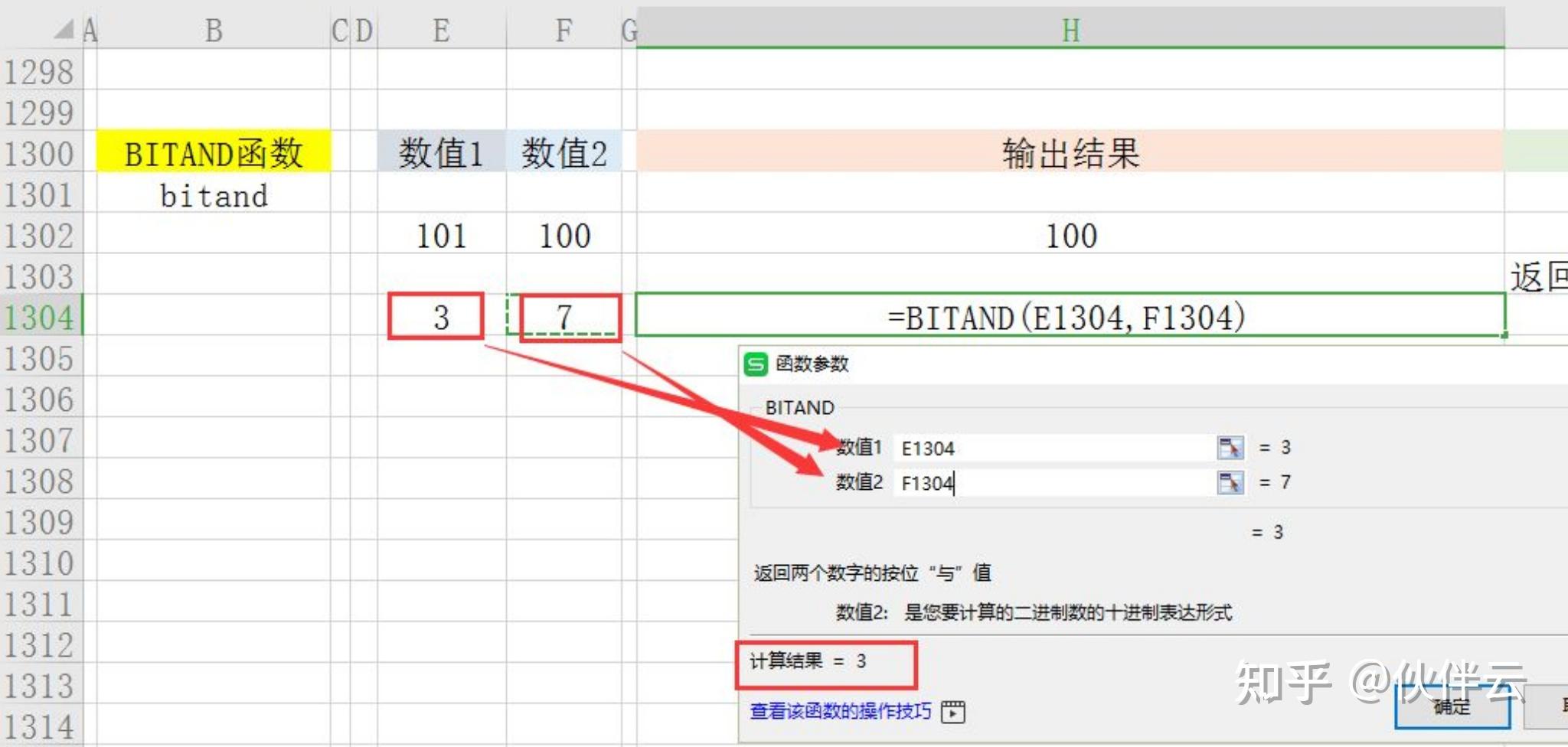Click the 输出结果 header cell

point(1070,152)
